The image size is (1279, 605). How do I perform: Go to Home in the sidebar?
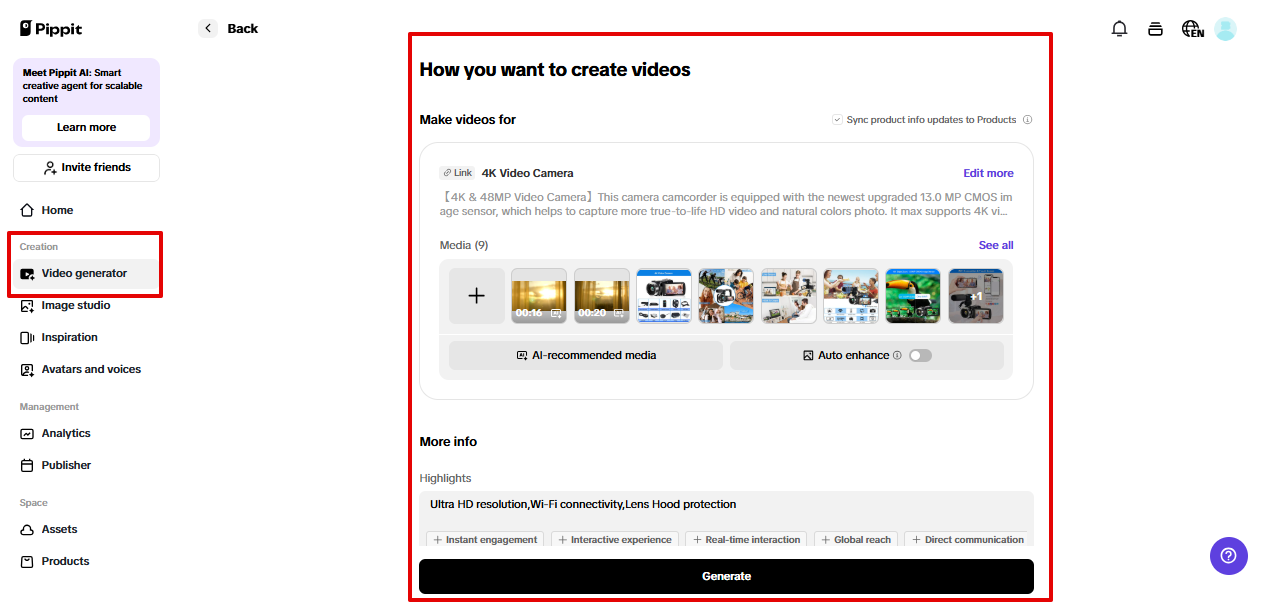(x=57, y=210)
